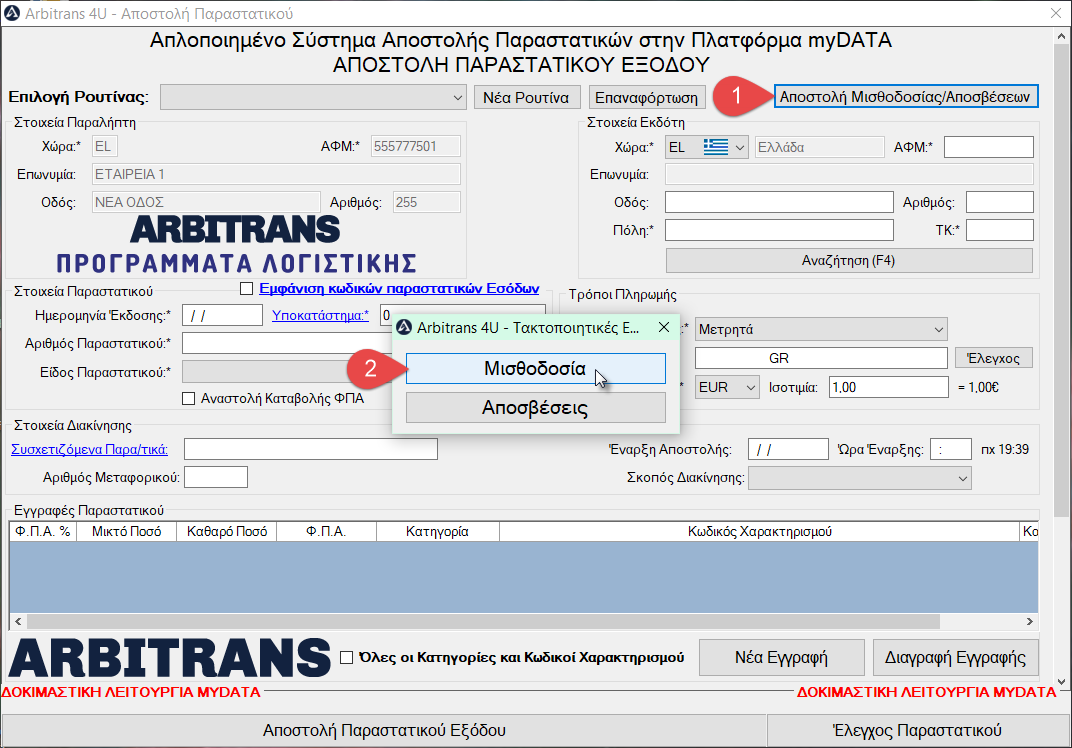Open the issuer Χώρα EL country dropdown
The height and width of the screenshot is (748, 1072).
coord(707,147)
